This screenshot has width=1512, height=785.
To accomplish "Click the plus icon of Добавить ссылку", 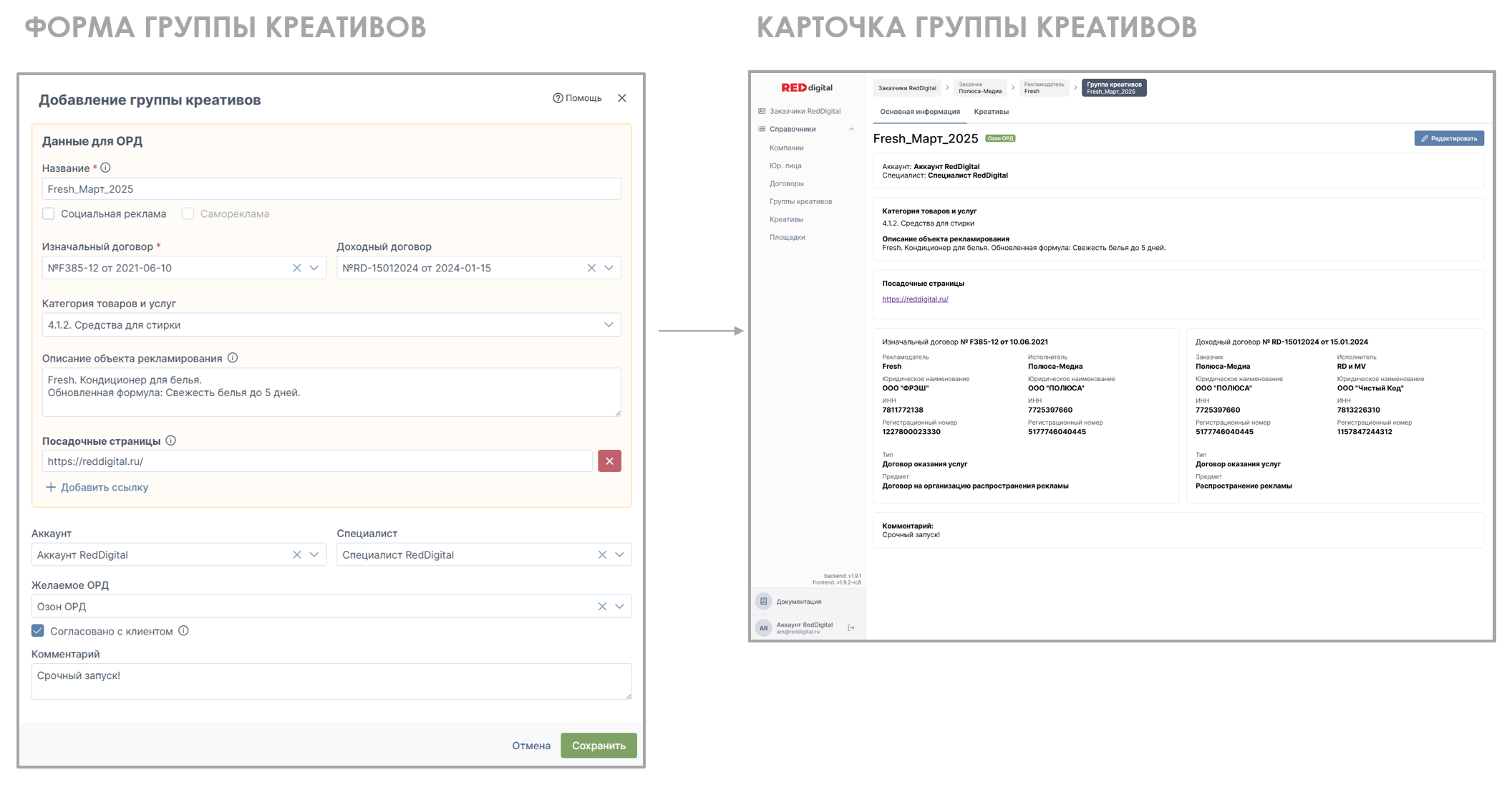I will tap(51, 487).
